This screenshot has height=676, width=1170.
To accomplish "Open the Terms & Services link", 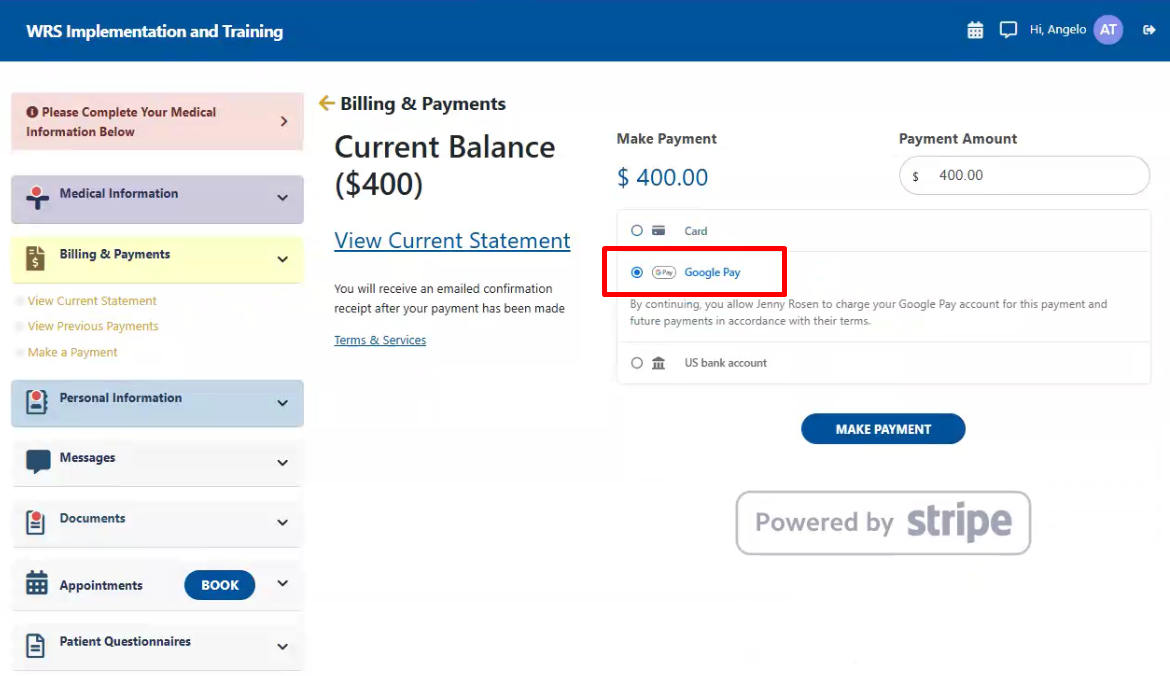I will click(x=380, y=339).
